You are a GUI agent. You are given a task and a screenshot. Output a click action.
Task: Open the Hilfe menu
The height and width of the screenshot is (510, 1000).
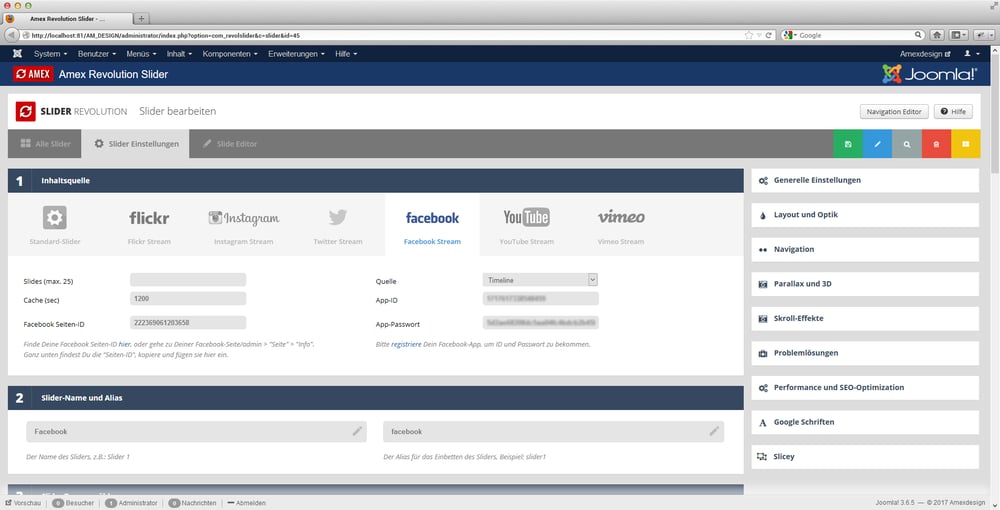tap(346, 54)
